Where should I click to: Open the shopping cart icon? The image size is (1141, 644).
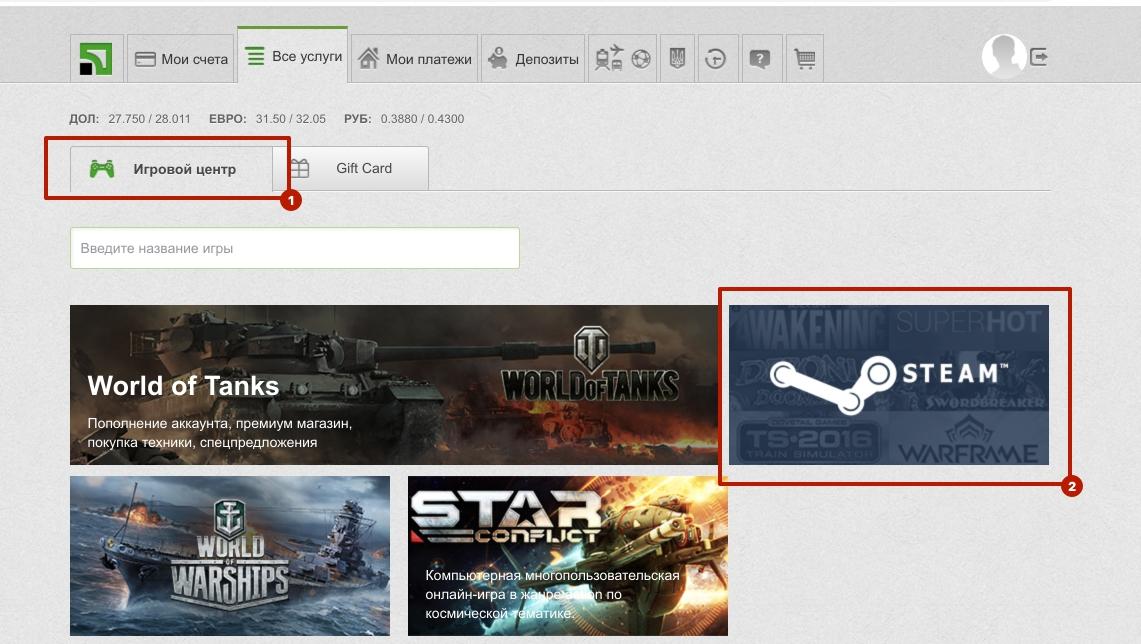click(x=804, y=59)
